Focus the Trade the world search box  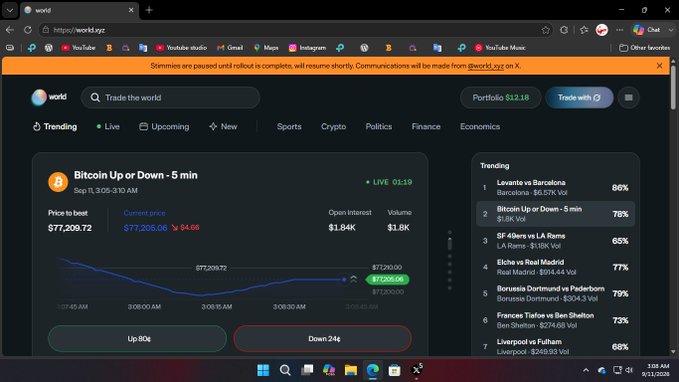[170, 97]
